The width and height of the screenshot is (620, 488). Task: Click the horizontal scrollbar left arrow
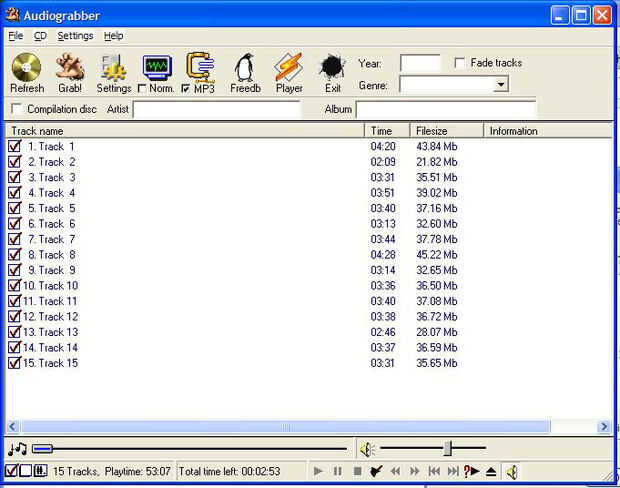pyautogui.click(x=13, y=426)
